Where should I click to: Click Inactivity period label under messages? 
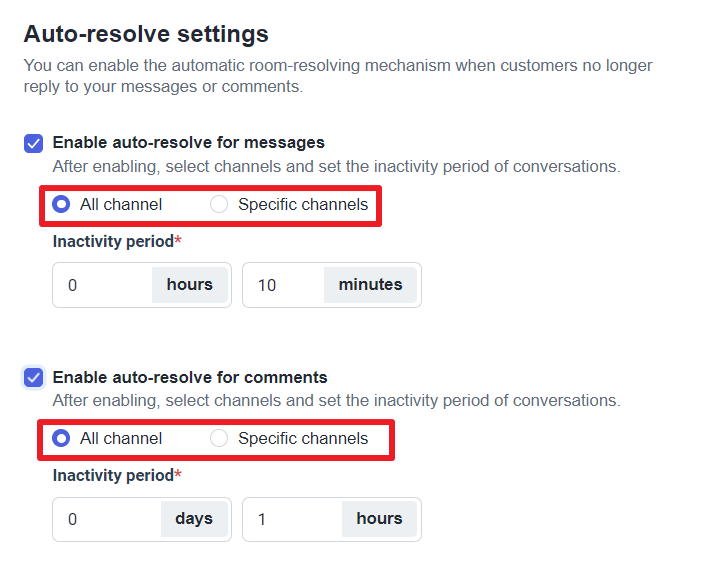(x=113, y=242)
